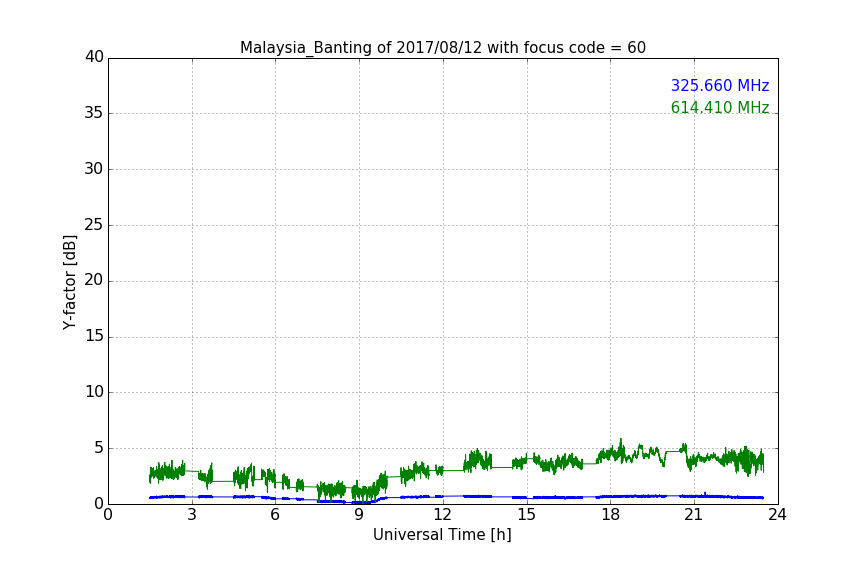Click the y-axis tick label '25'
Image resolution: width=864 pixels, height=576 pixels.
(x=94, y=224)
